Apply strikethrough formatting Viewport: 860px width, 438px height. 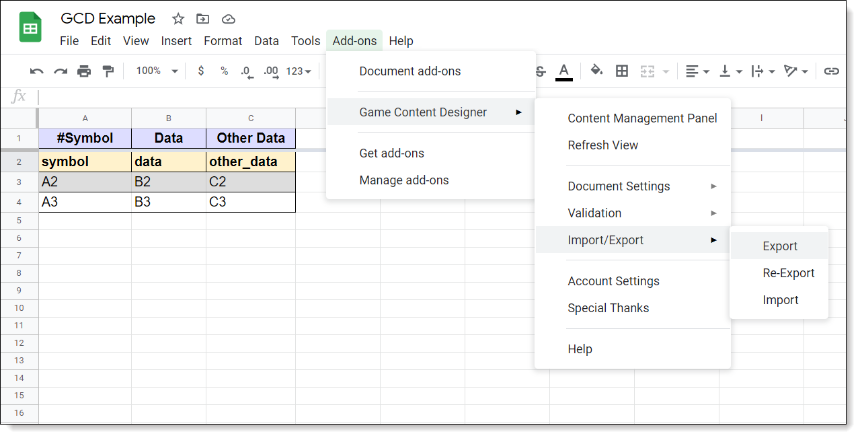[x=541, y=71]
